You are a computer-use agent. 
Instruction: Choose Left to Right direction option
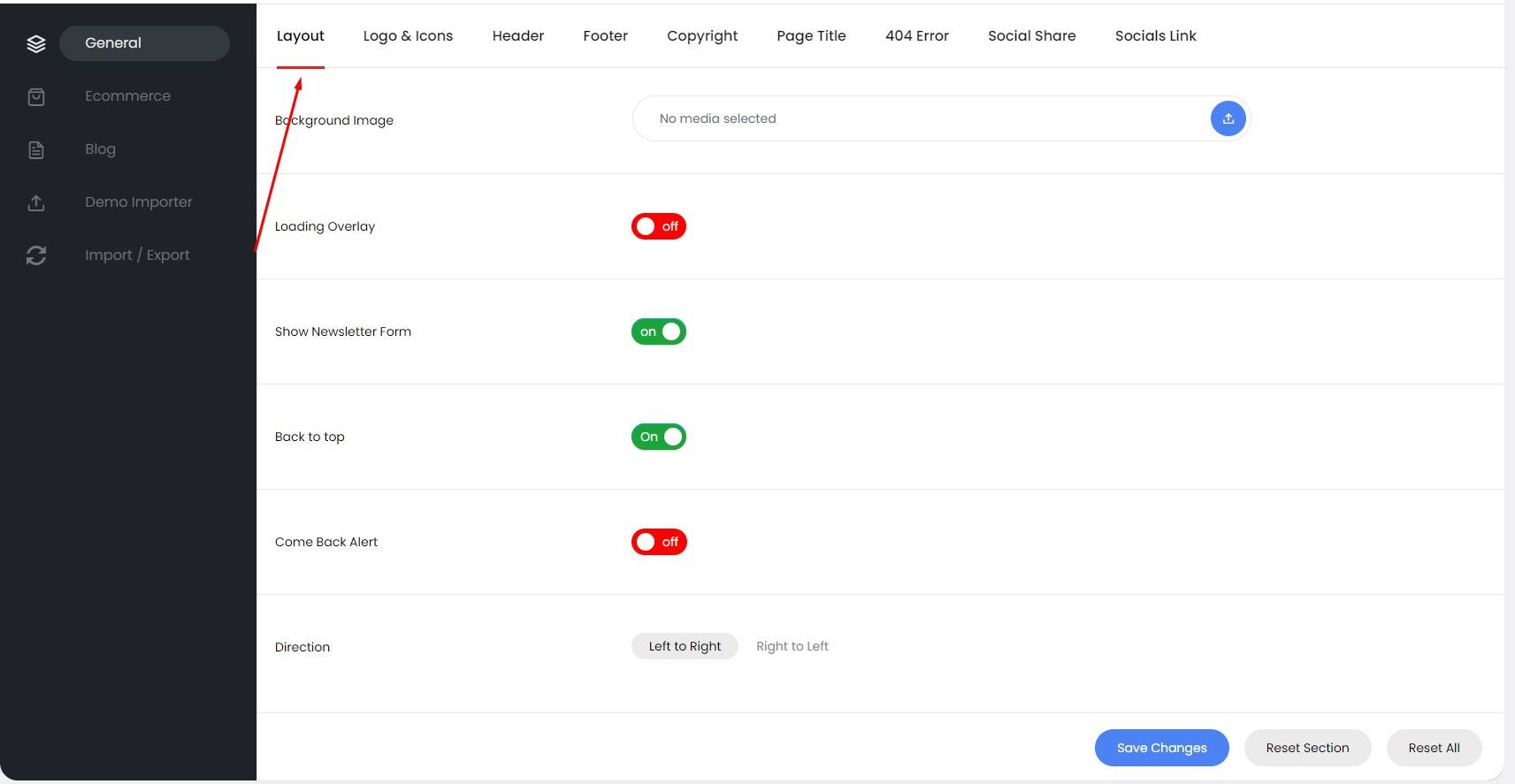point(685,646)
